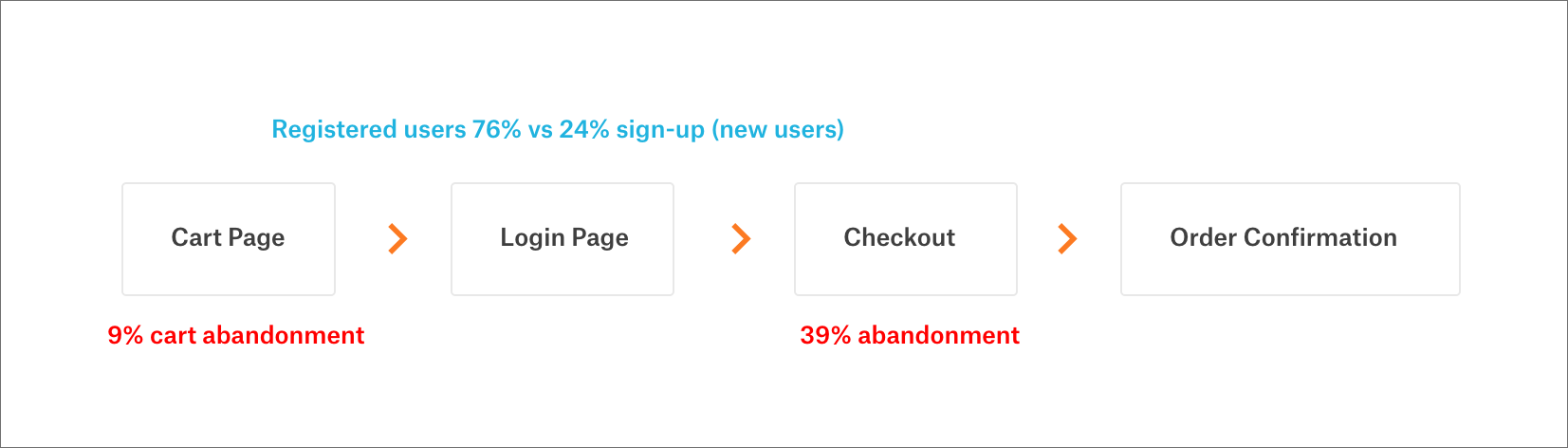
Task: Click the arrow pointing to Order Confirmation
Action: (1067, 238)
